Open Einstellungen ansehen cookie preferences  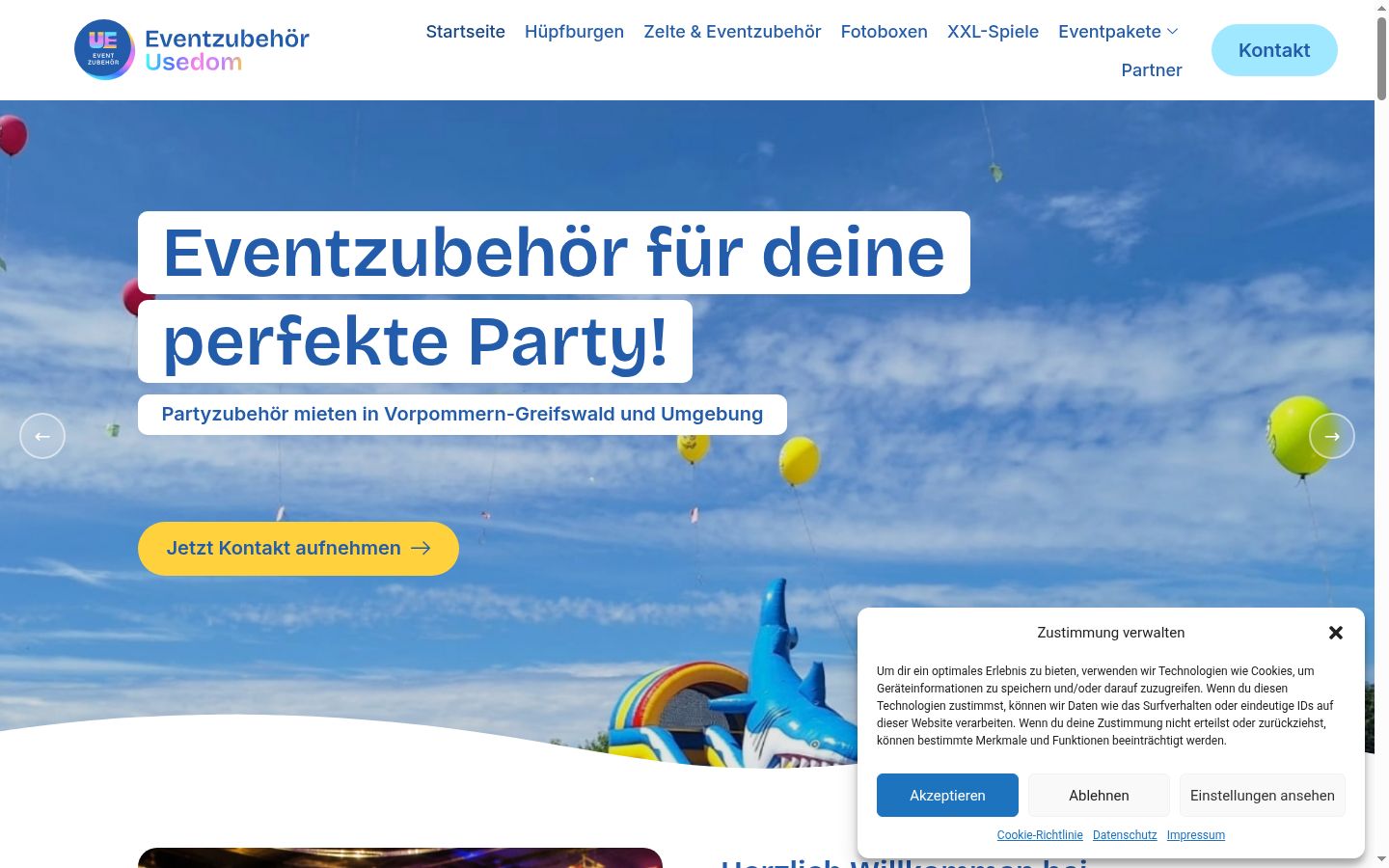[1262, 796]
